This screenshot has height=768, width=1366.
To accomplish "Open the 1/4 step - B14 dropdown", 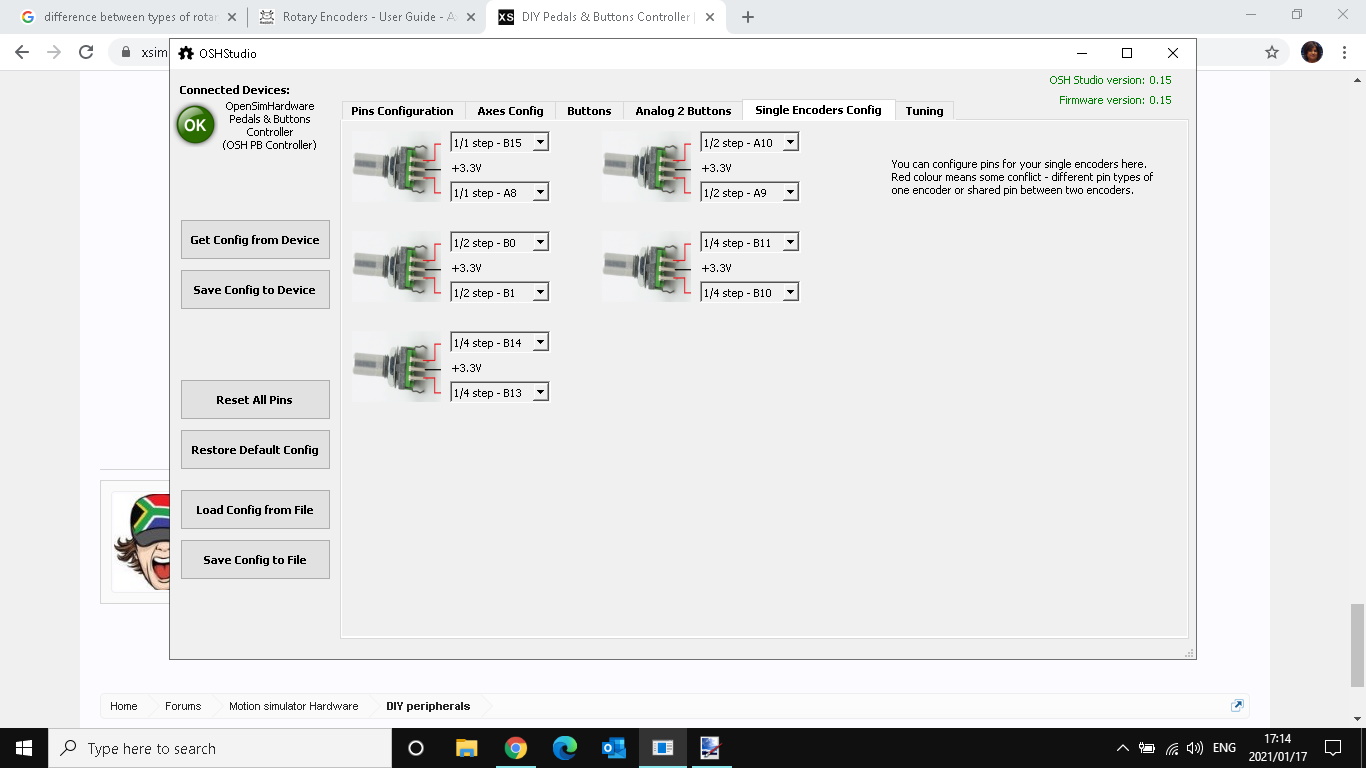I will [499, 342].
